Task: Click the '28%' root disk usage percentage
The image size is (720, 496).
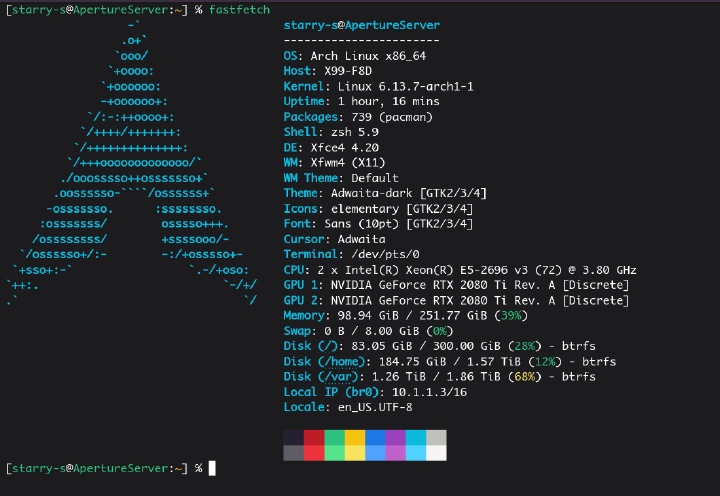Action: [x=525, y=346]
